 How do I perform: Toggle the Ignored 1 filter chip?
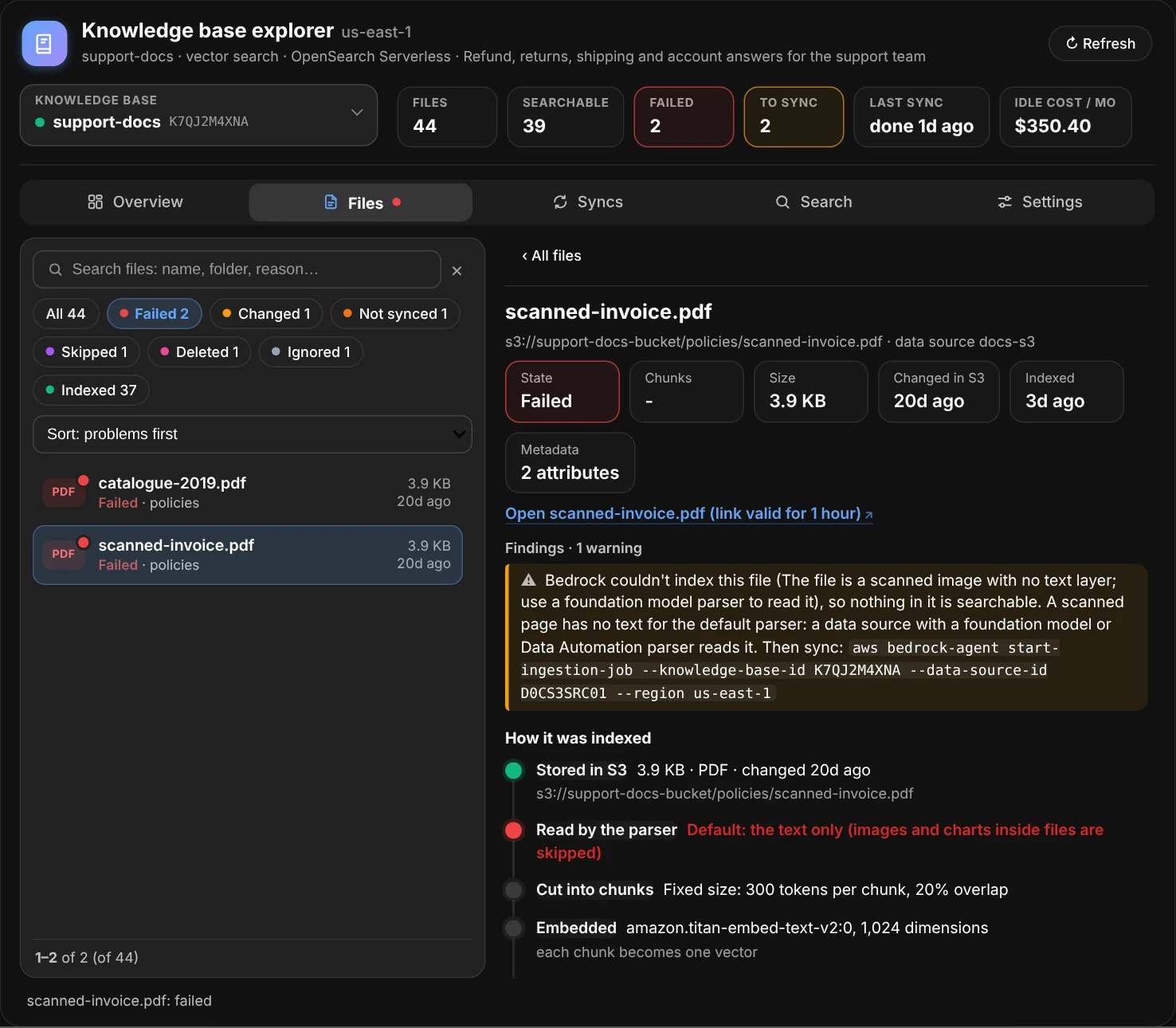point(311,352)
